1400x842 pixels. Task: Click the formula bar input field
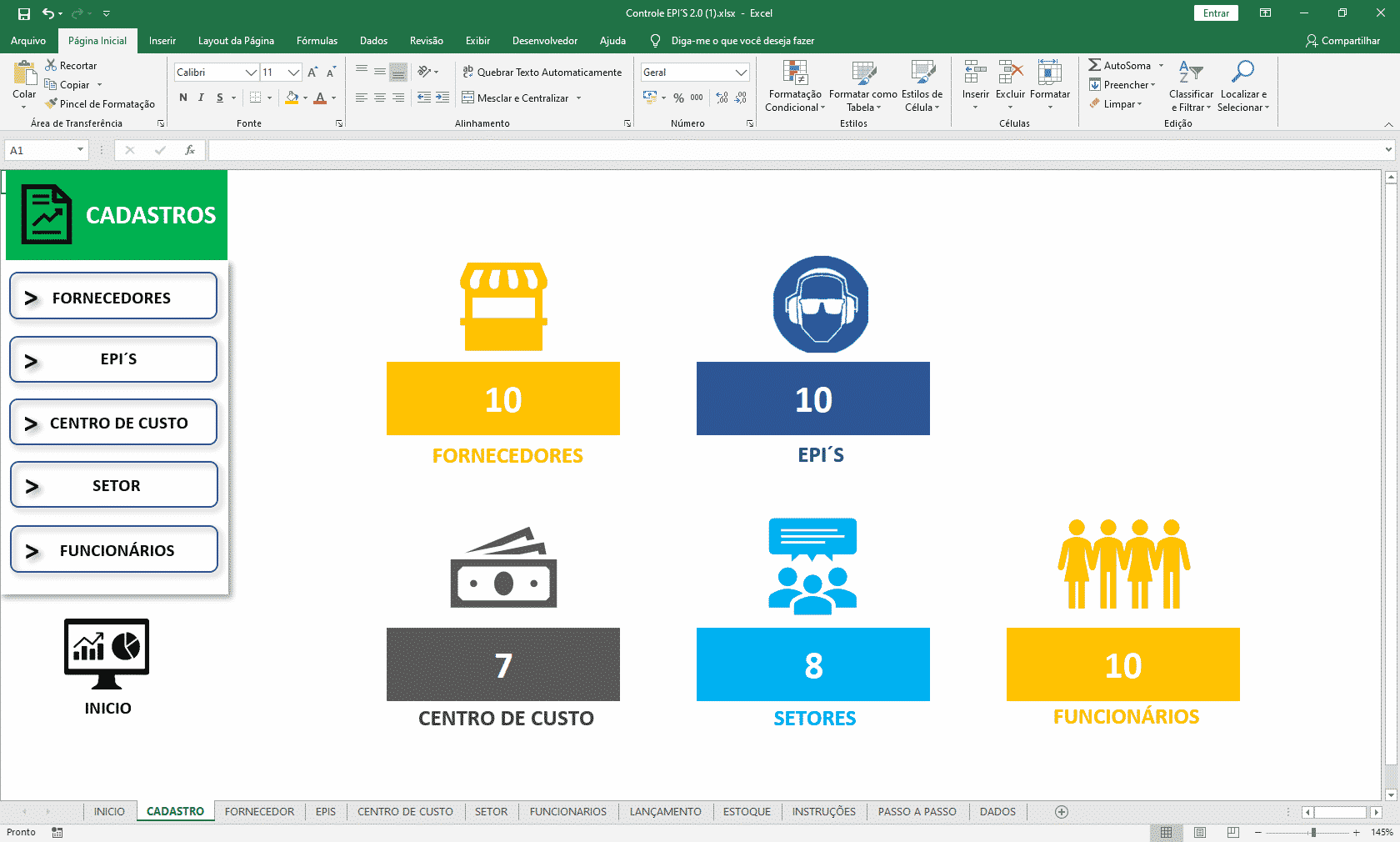pyautogui.click(x=796, y=150)
